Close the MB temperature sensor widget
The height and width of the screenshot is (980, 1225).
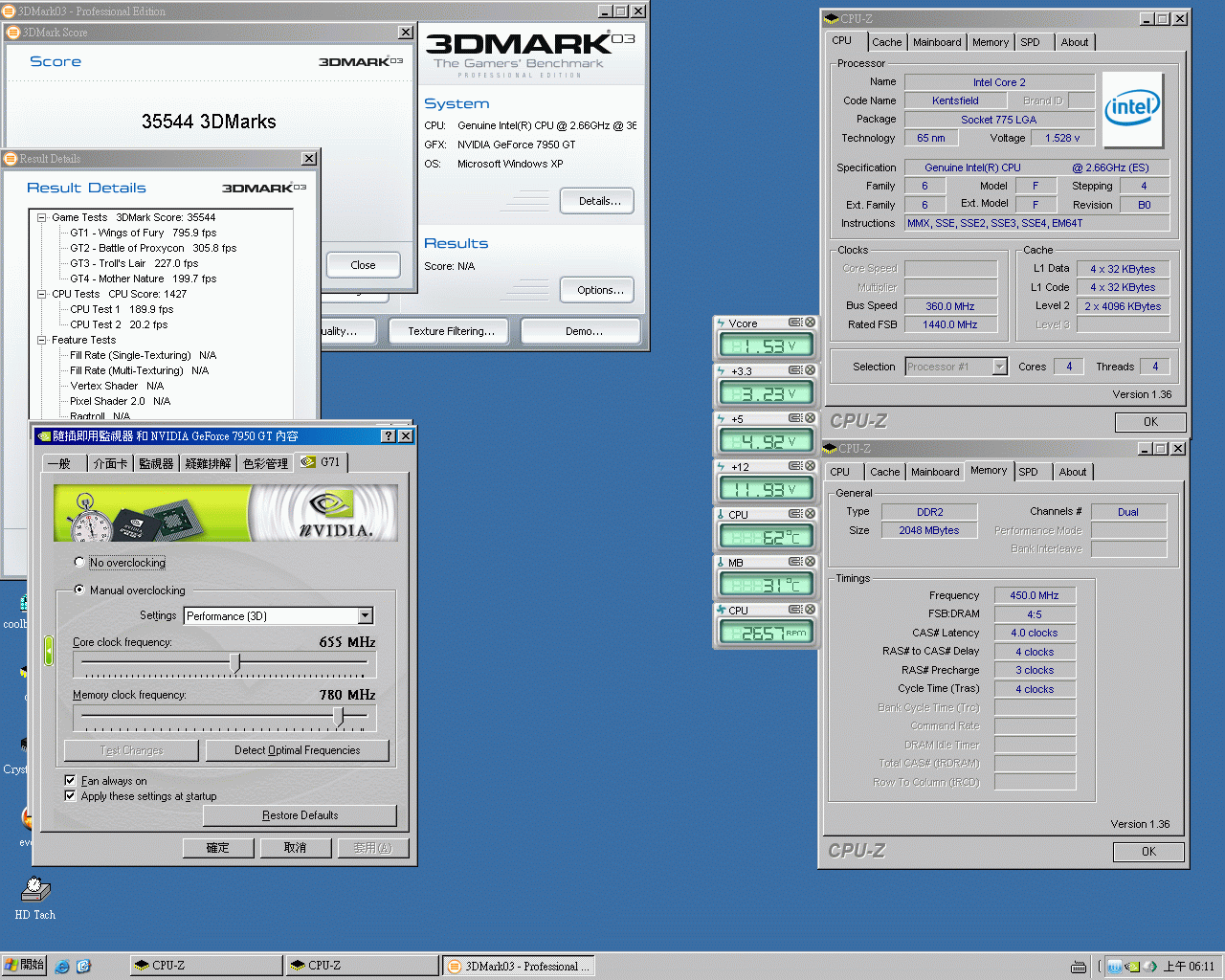(810, 562)
